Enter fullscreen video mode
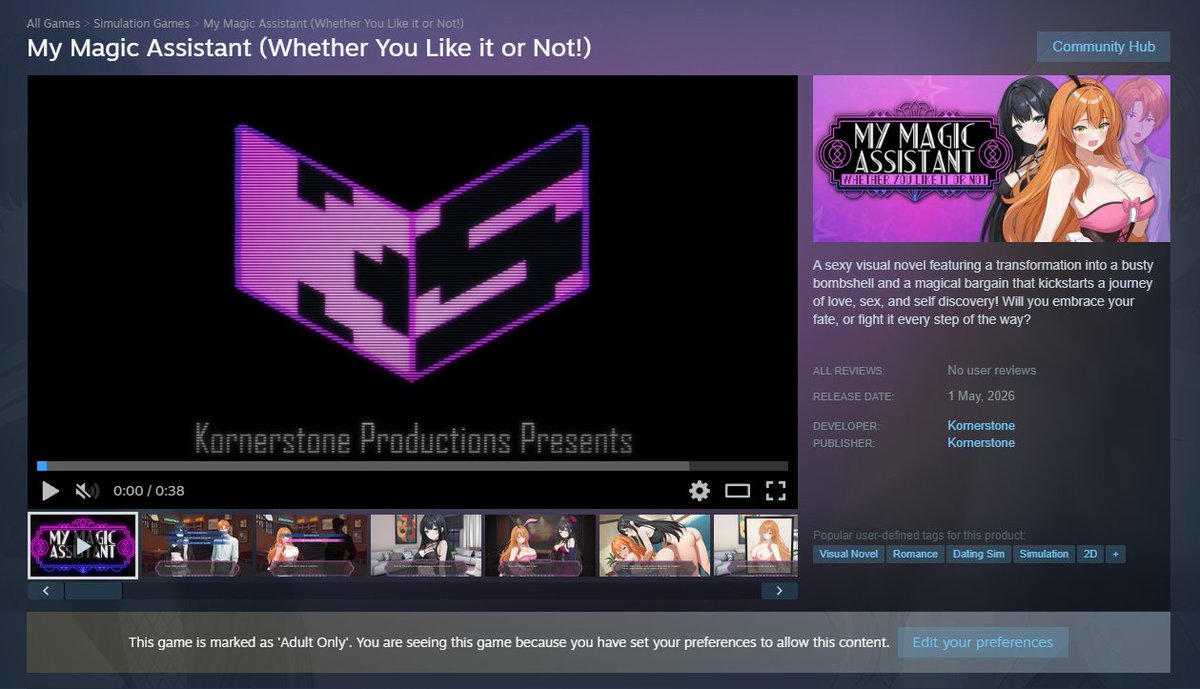 [x=775, y=491]
